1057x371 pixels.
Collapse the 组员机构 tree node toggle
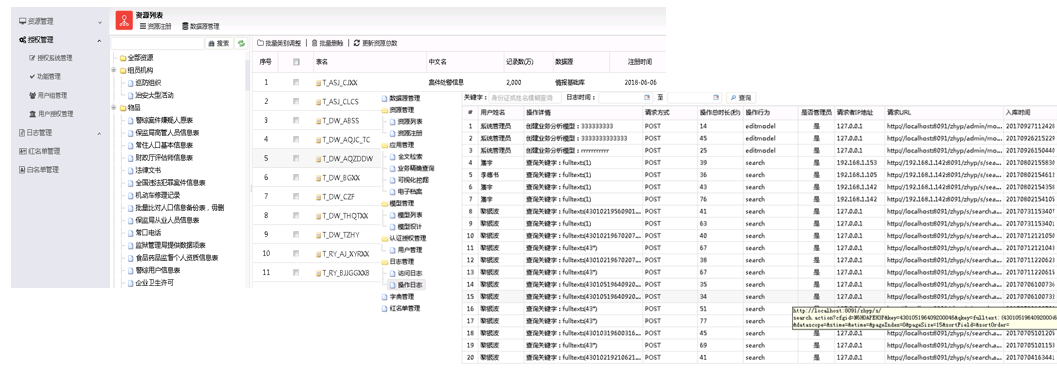point(114,70)
